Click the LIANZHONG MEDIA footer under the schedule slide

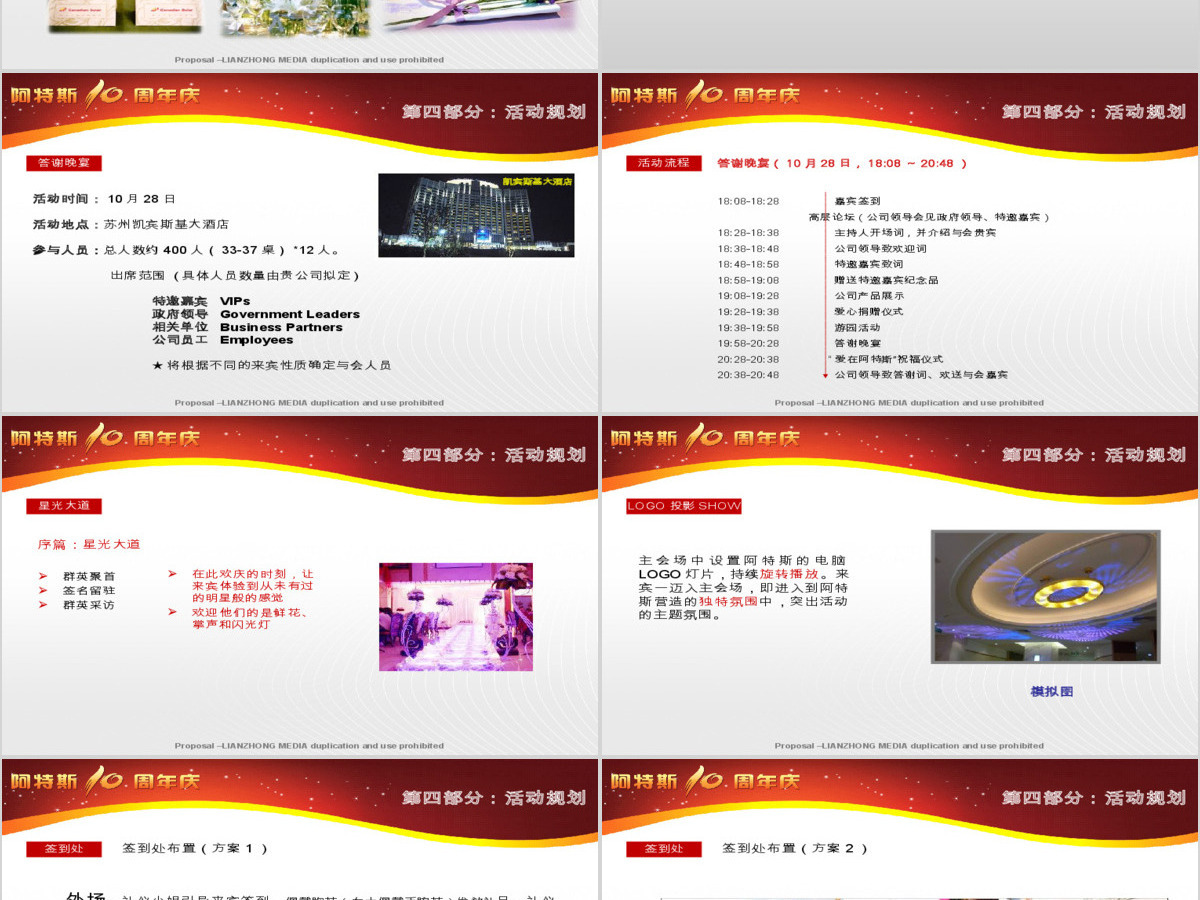pyautogui.click(x=909, y=403)
